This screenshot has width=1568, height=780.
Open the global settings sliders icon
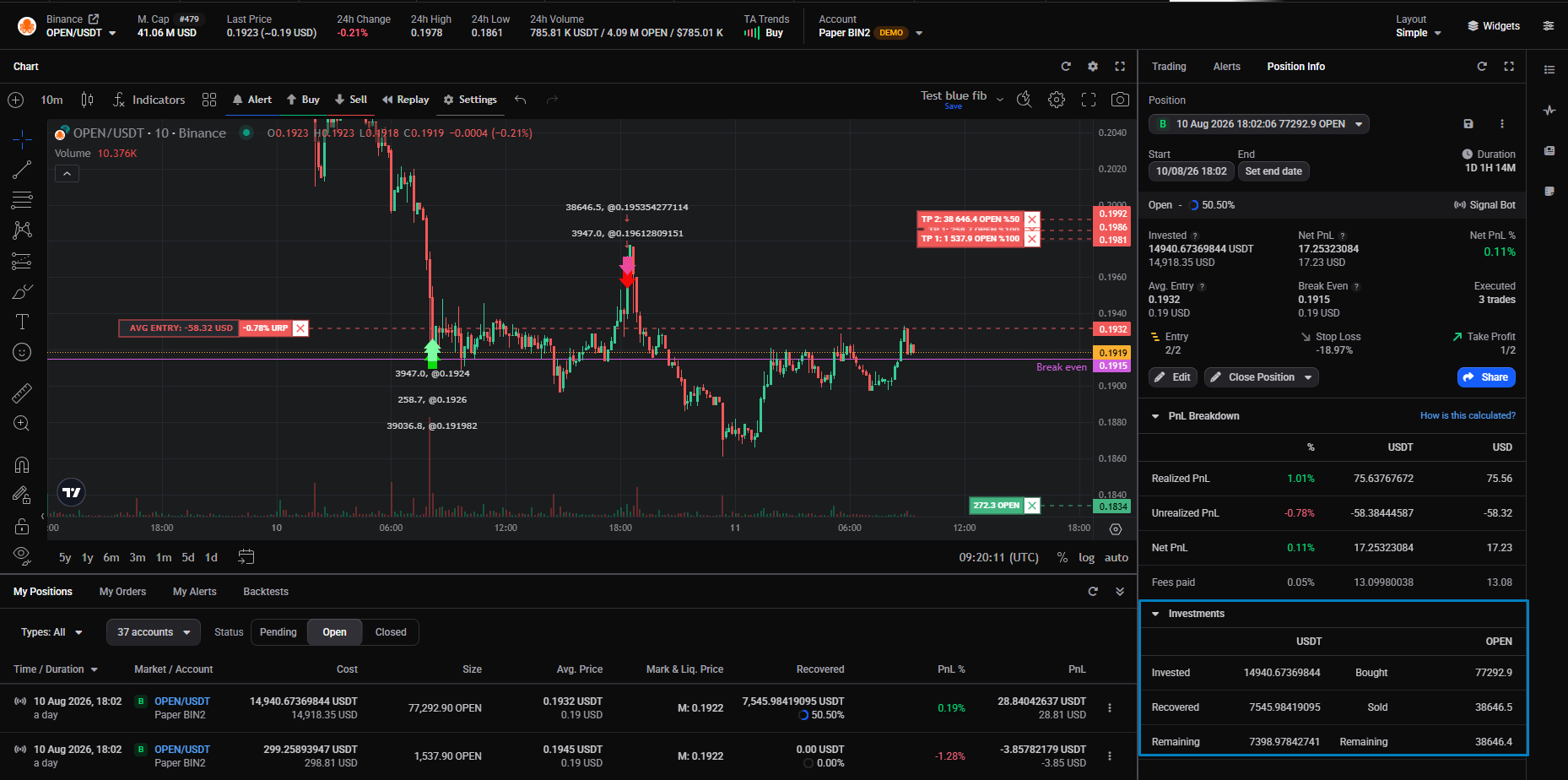[1549, 26]
